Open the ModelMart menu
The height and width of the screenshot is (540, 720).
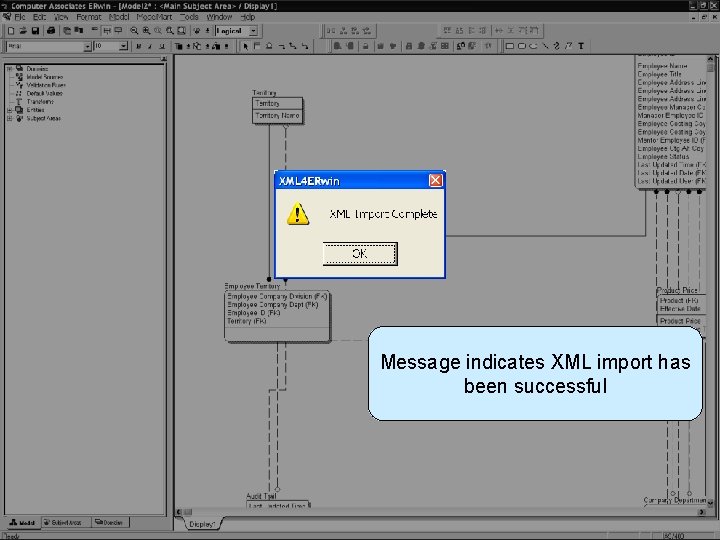[x=154, y=17]
